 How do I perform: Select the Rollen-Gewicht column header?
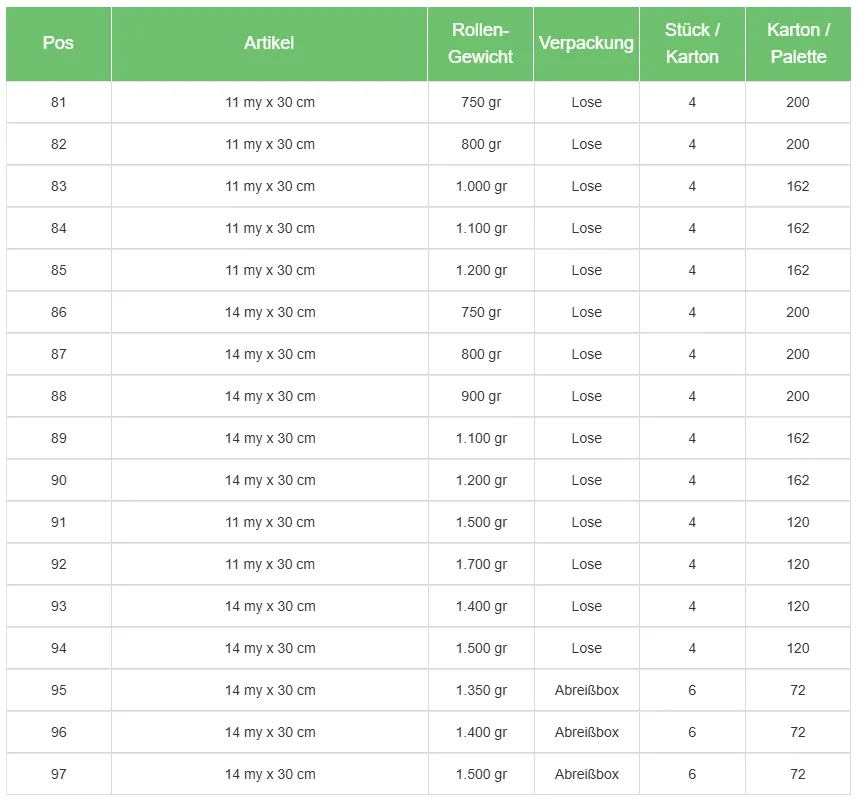click(x=481, y=43)
